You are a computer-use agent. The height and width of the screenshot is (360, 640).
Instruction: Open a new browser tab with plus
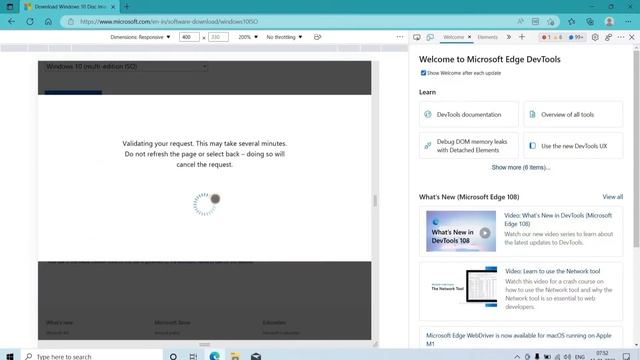[127, 7]
